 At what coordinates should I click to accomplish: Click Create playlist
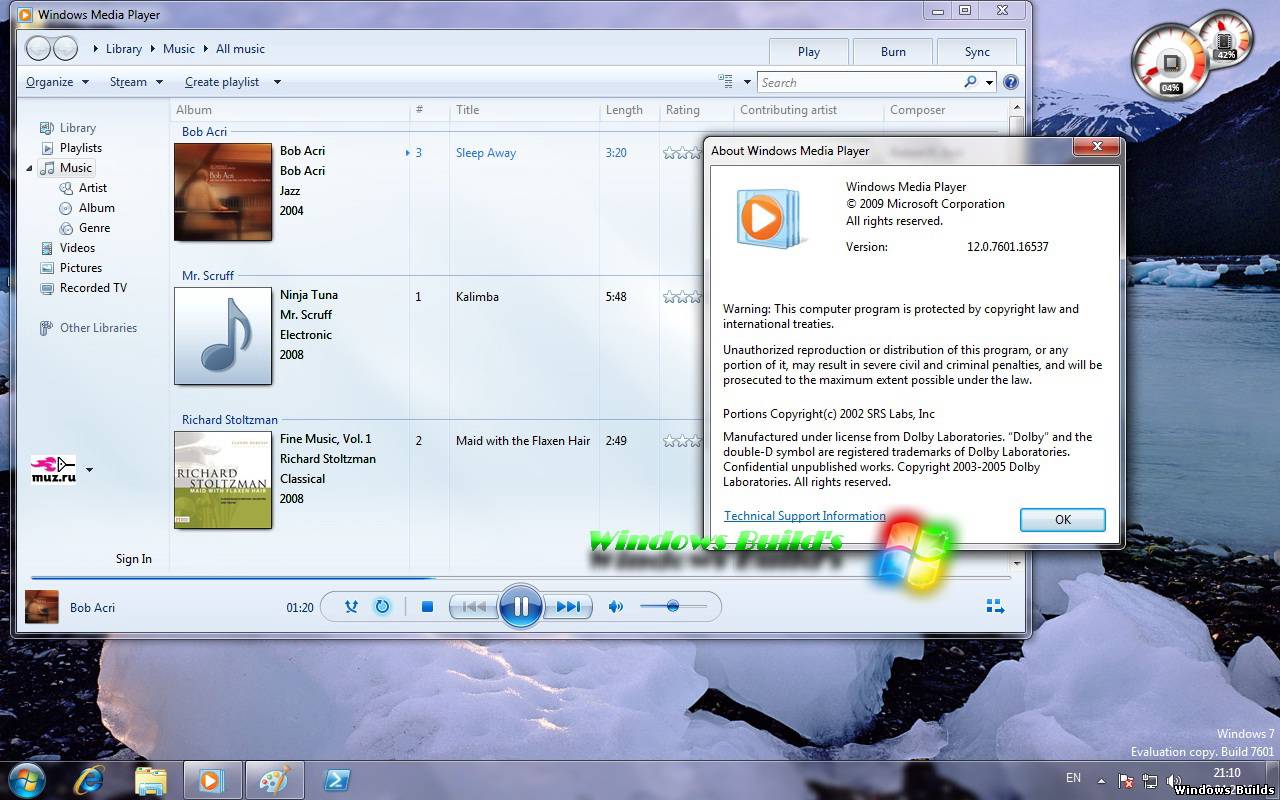coord(222,82)
